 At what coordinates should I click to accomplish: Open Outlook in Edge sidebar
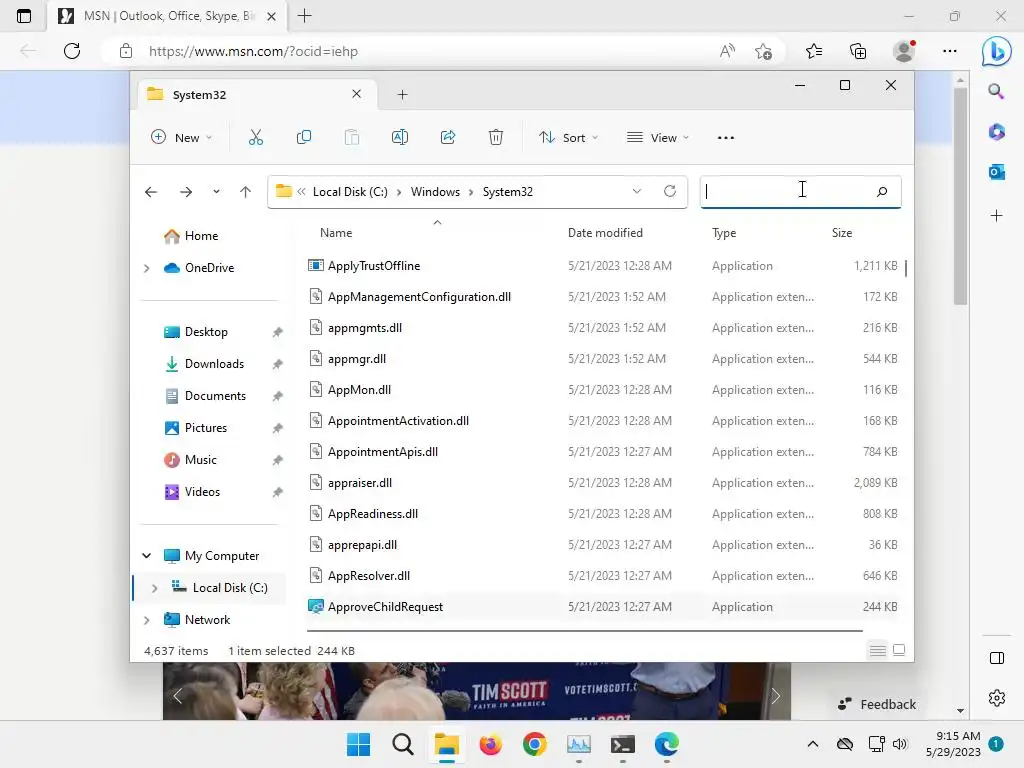point(997,172)
